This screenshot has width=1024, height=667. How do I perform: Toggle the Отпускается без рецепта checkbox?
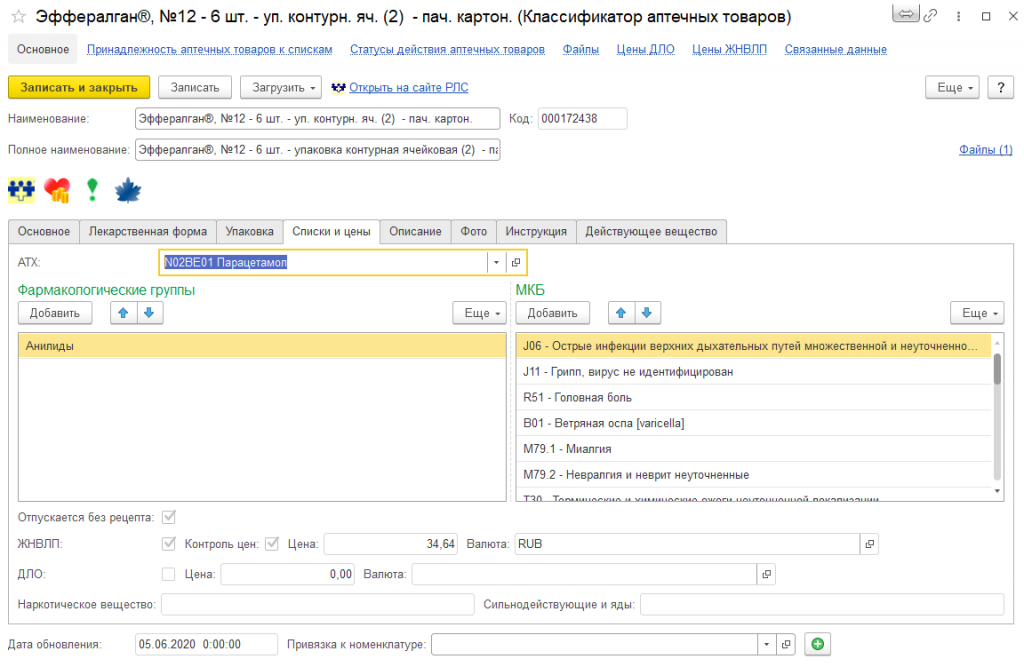[168, 517]
